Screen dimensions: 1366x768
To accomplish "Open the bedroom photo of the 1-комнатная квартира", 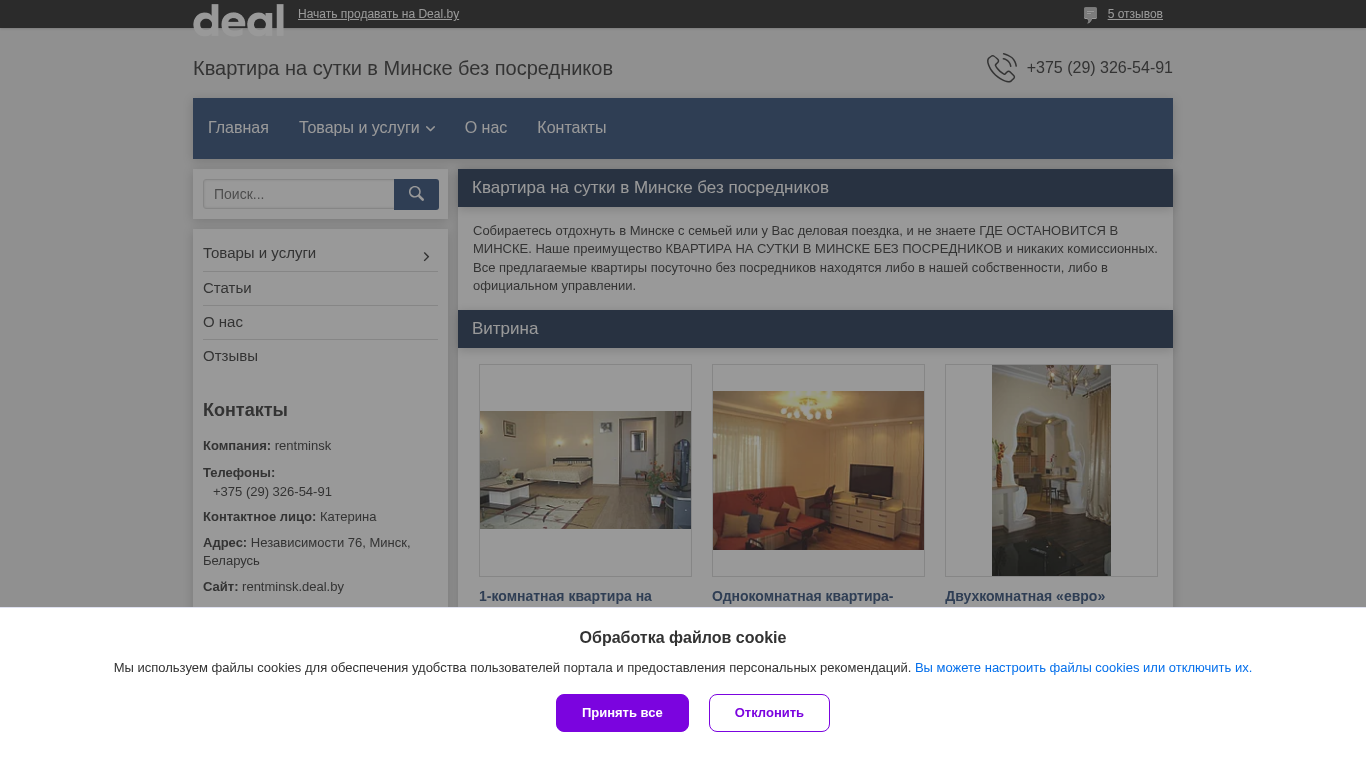I will click(x=585, y=470).
